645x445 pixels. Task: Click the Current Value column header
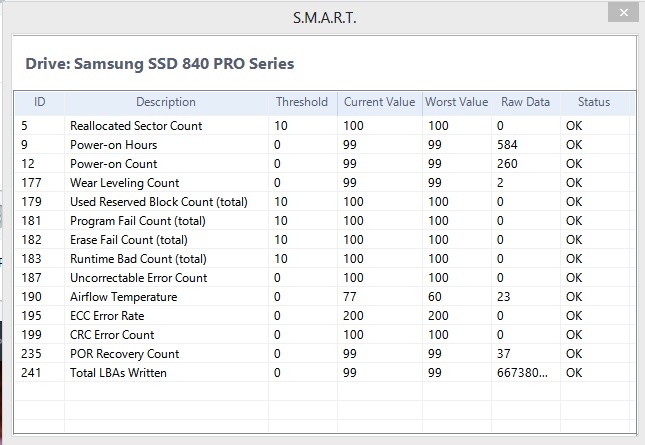[379, 102]
